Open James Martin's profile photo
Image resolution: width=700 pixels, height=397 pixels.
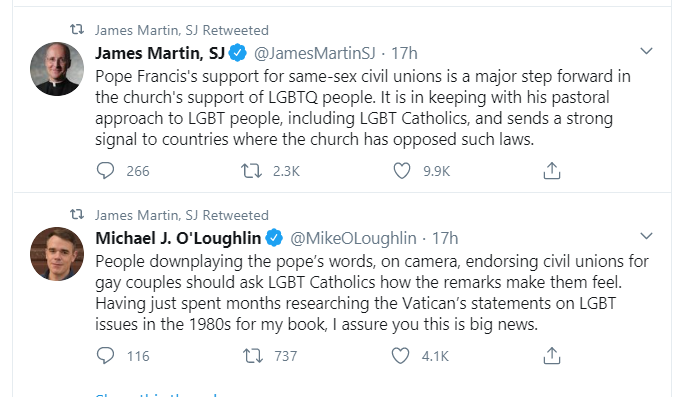(57, 69)
